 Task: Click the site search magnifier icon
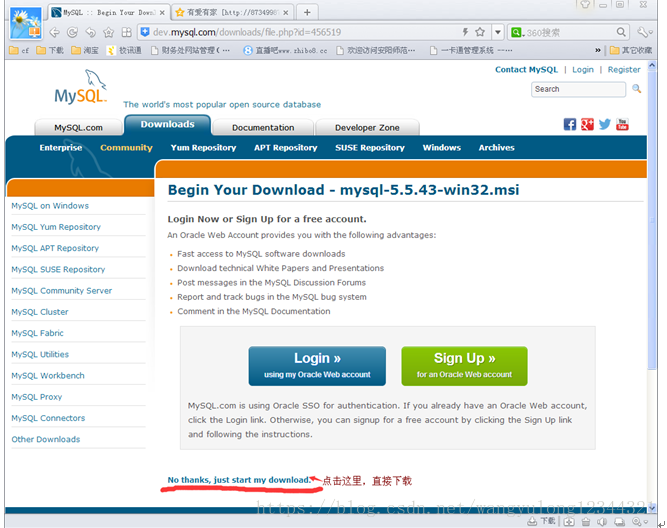636,88
